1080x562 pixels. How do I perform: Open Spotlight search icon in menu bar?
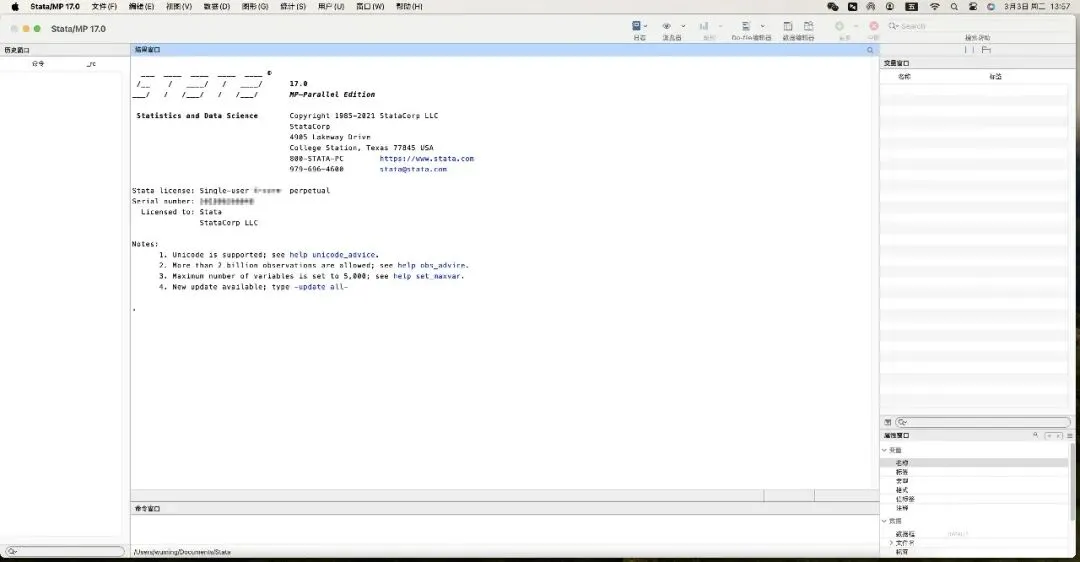pos(954,6)
